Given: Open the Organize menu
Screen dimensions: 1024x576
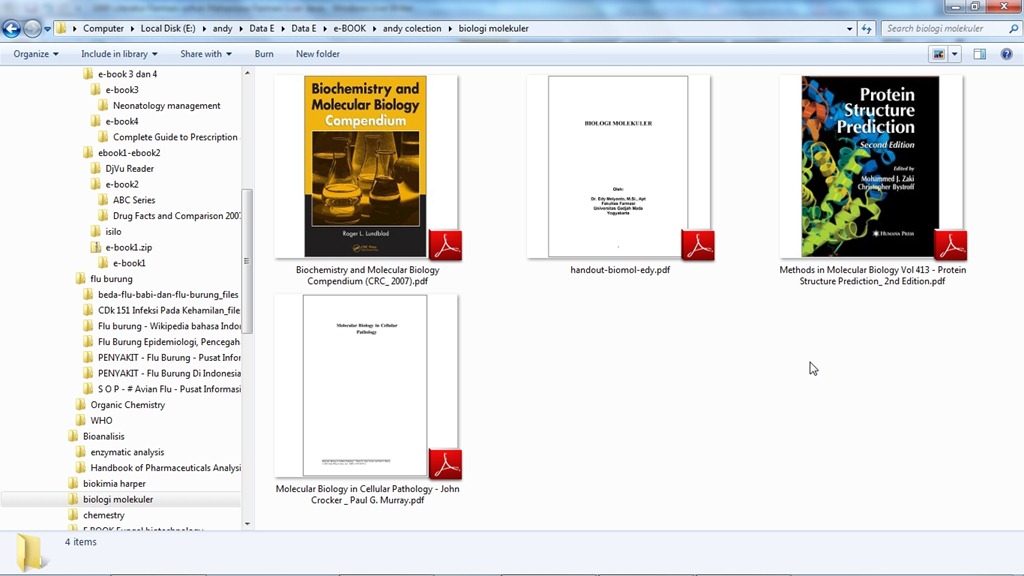Looking at the screenshot, I should click(36, 54).
